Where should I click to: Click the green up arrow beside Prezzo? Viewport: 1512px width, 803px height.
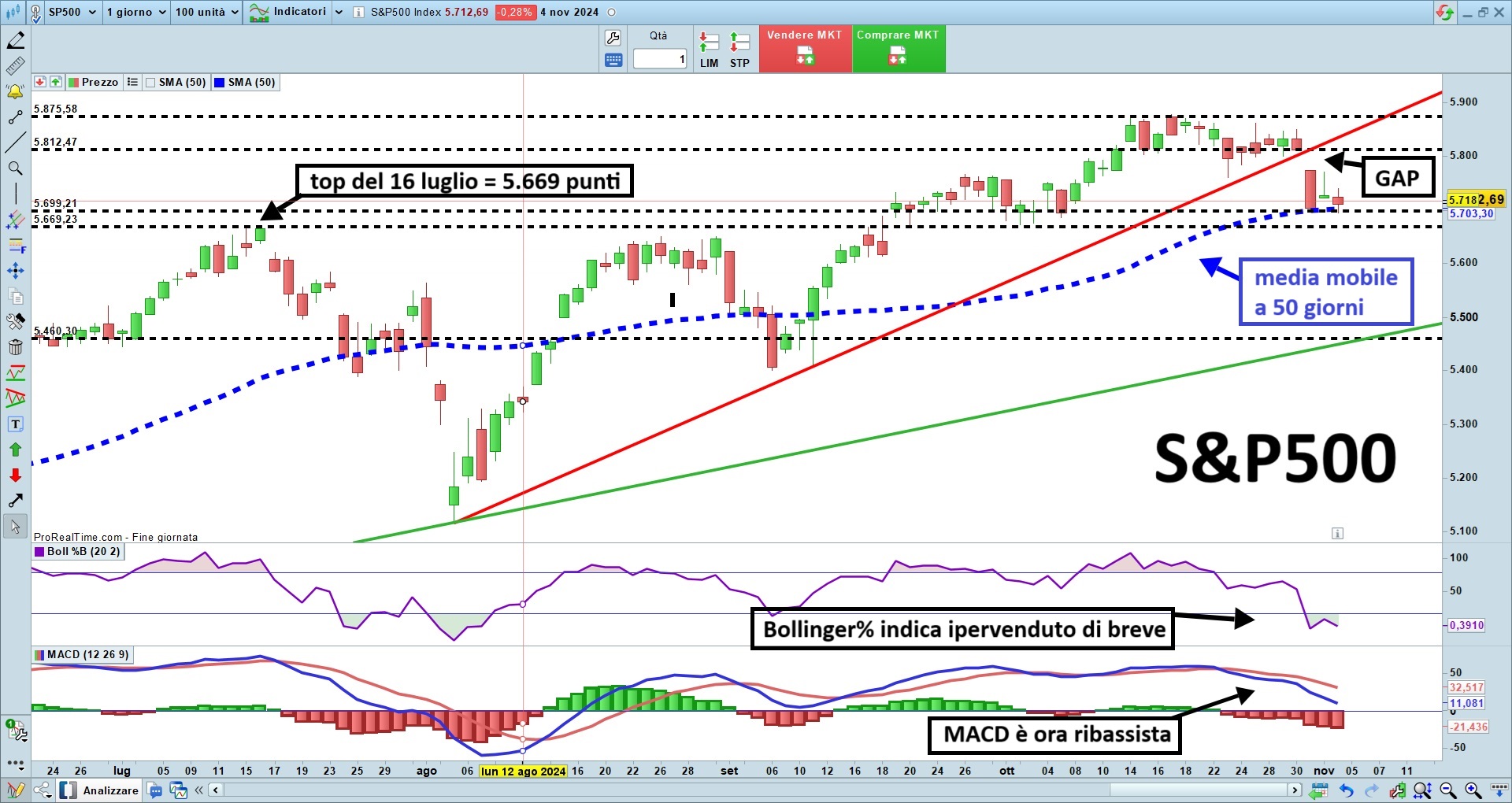click(x=56, y=82)
